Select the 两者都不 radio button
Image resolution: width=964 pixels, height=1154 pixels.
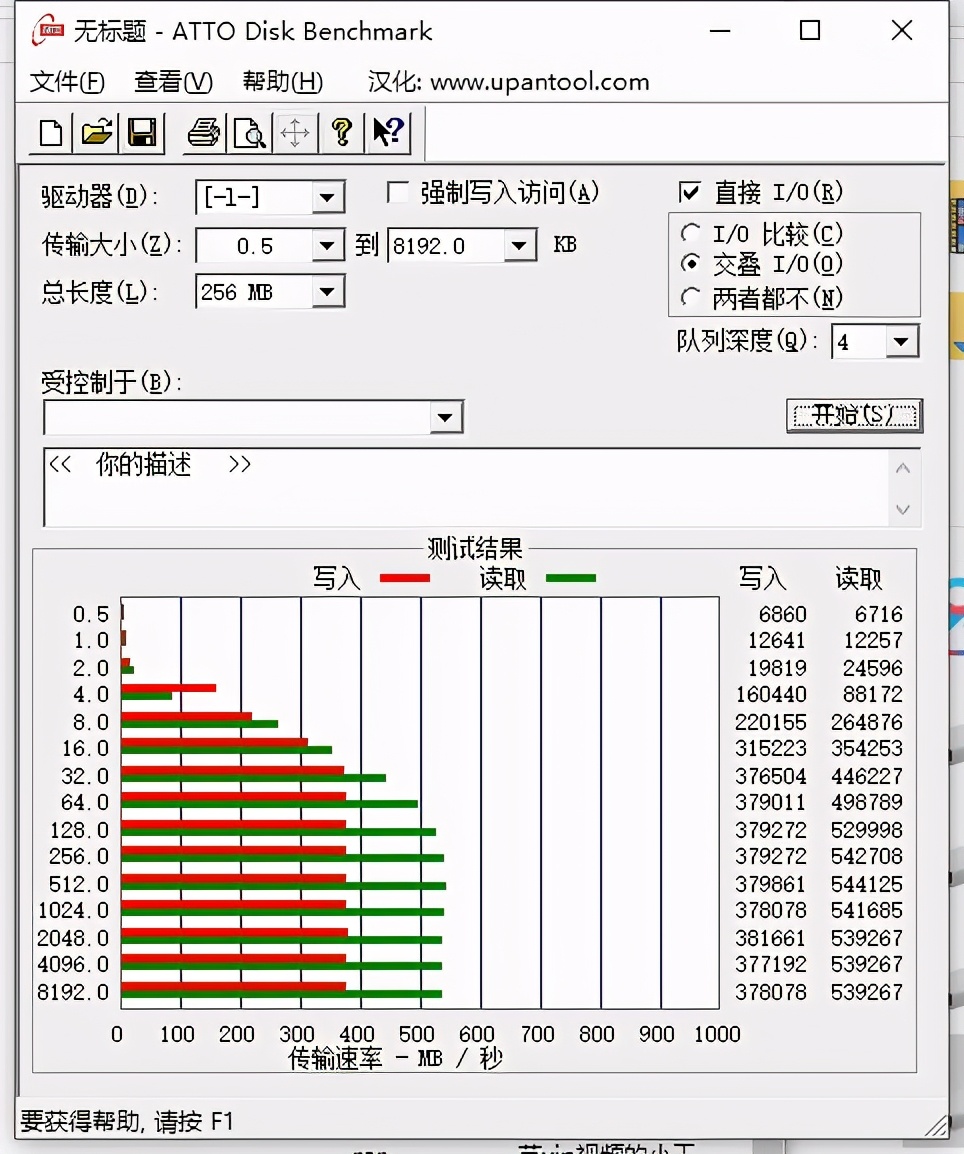point(690,297)
